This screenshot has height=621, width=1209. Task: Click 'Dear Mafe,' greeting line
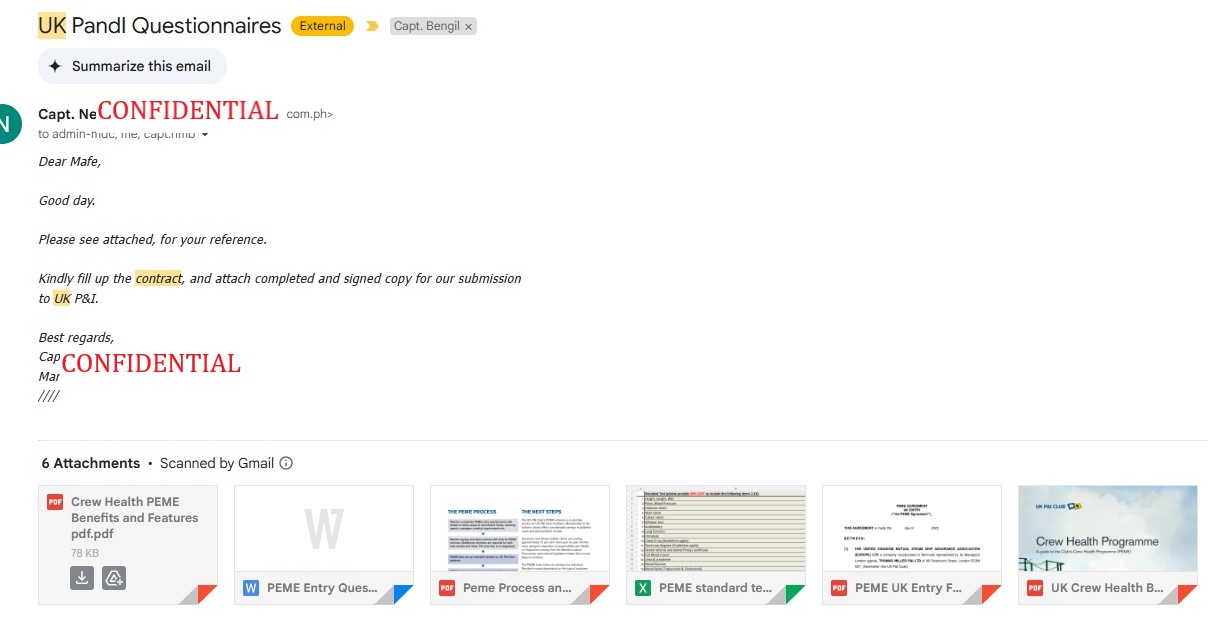[x=70, y=161]
